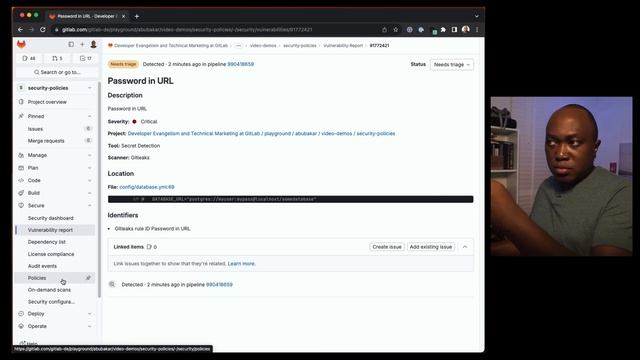Open Developer Evangelism breadcrumb
This screenshot has height=360, width=640.
[x=171, y=46]
